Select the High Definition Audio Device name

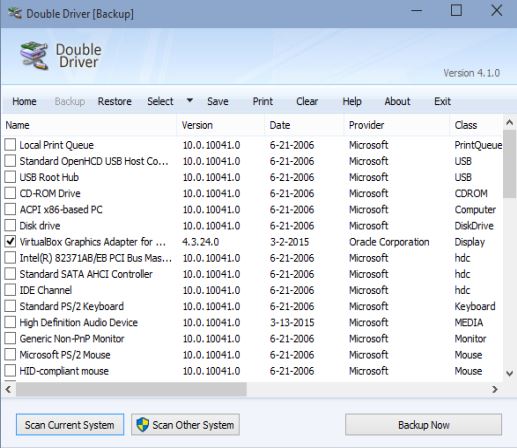point(79,322)
